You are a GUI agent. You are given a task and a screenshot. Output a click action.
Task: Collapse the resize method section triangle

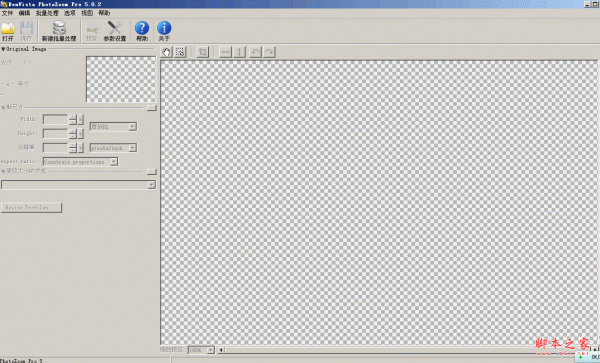3,171
